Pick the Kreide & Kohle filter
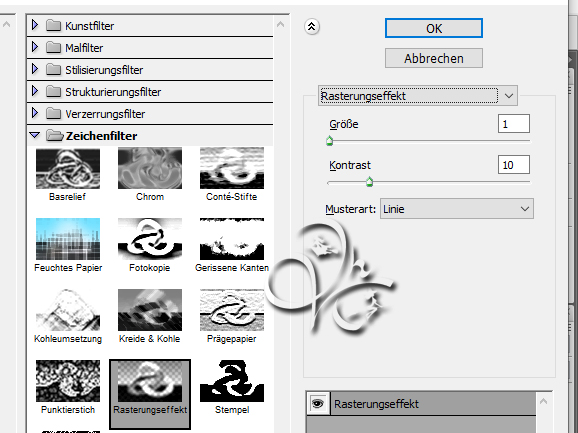Viewport: 578px width, 433px height. point(150,310)
